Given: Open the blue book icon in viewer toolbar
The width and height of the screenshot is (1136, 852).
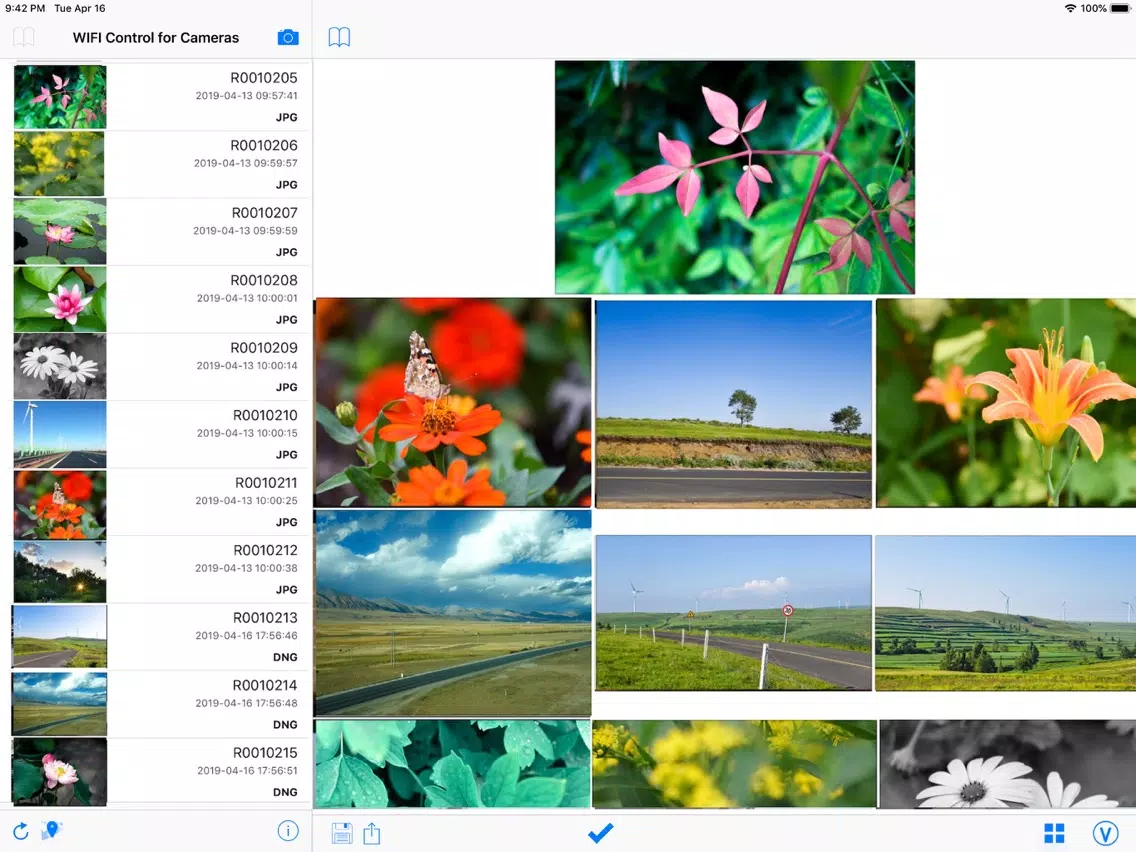Looking at the screenshot, I should (339, 37).
